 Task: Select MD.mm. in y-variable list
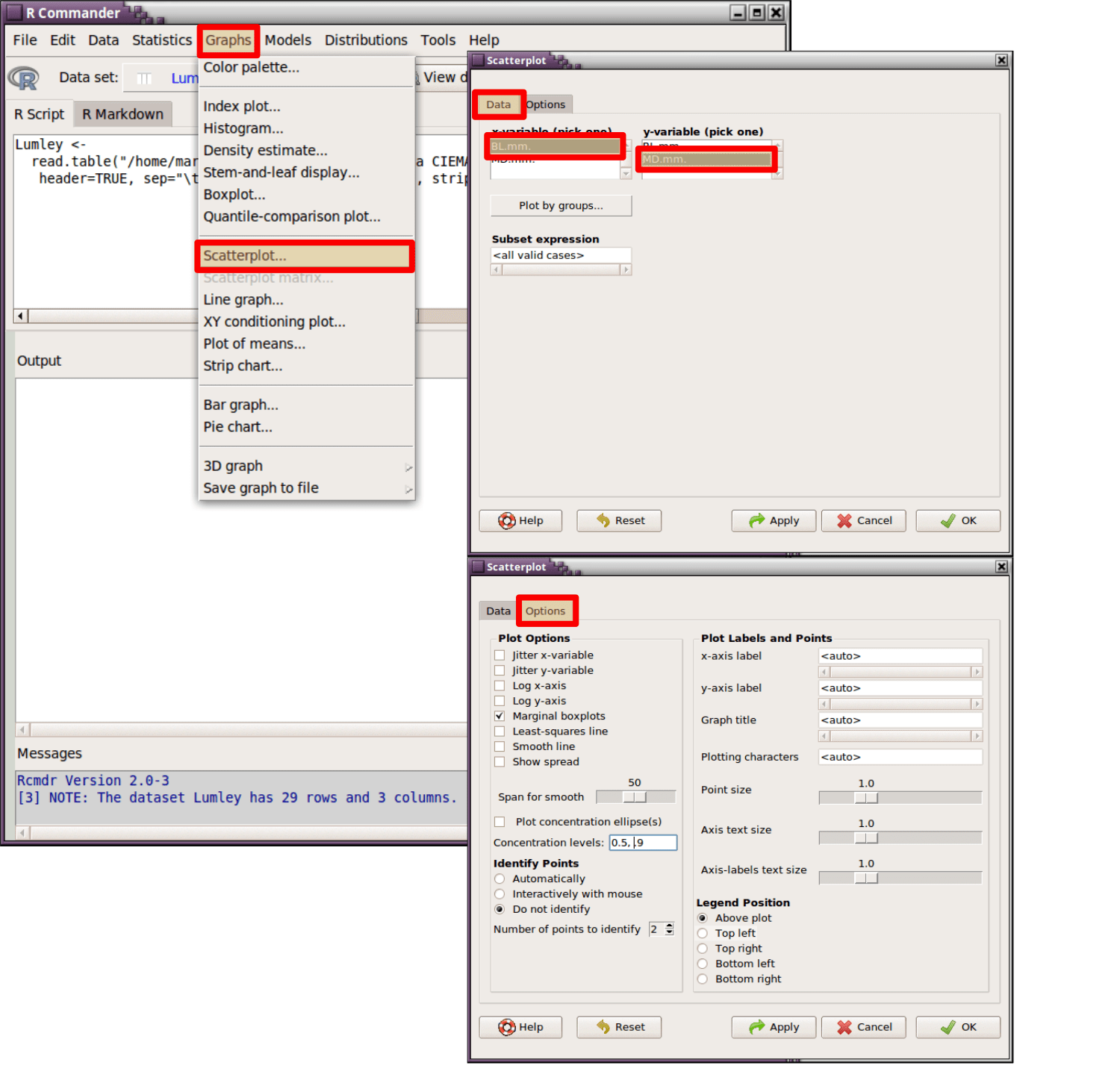point(706,159)
